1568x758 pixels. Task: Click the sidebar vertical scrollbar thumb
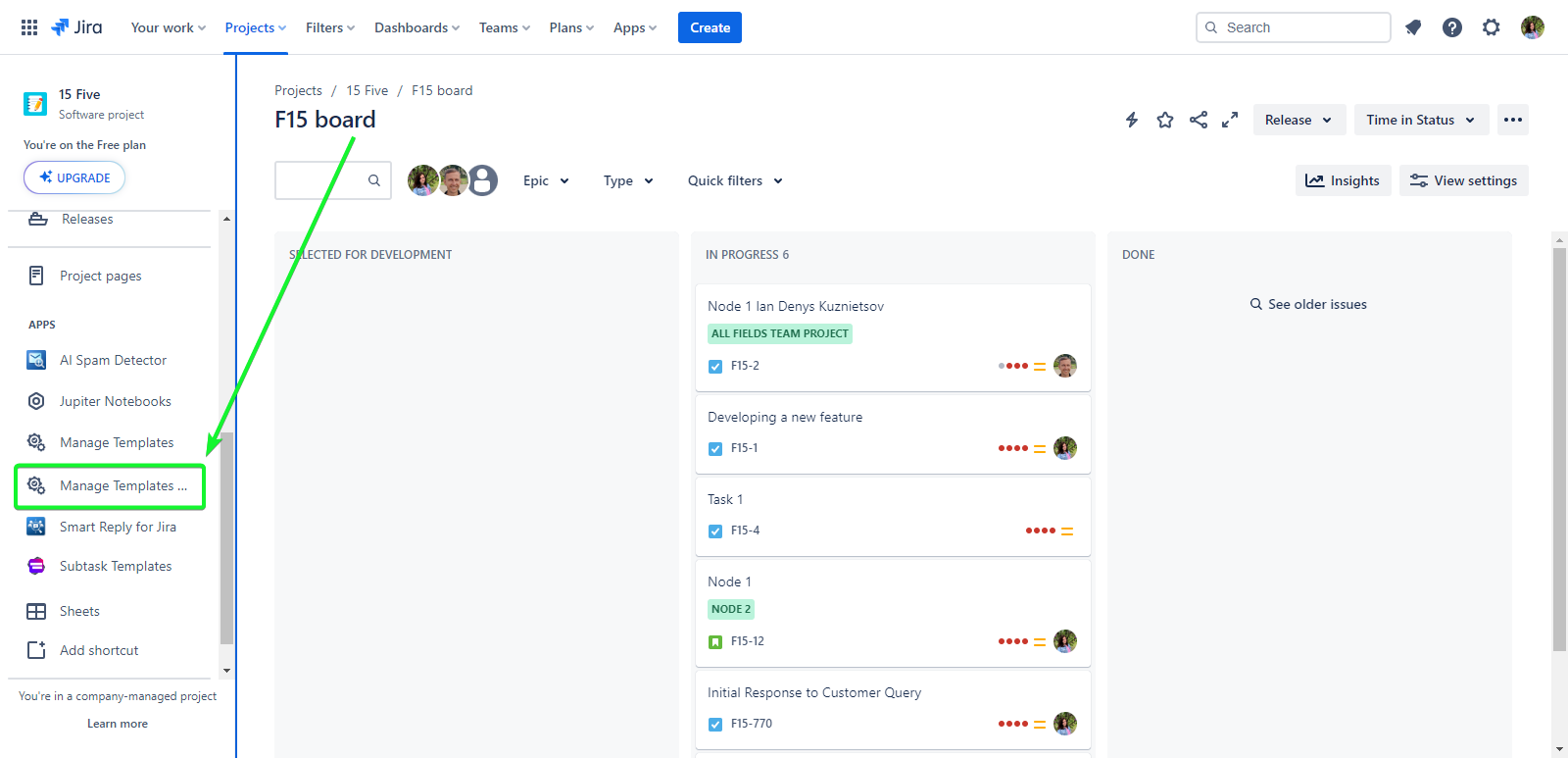(226, 537)
